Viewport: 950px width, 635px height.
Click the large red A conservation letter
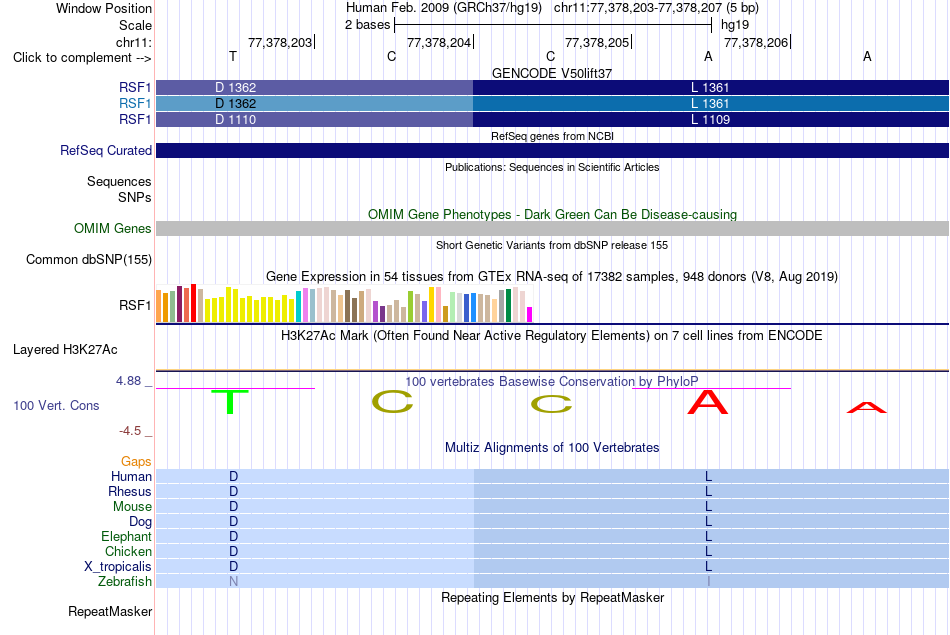pyautogui.click(x=708, y=402)
